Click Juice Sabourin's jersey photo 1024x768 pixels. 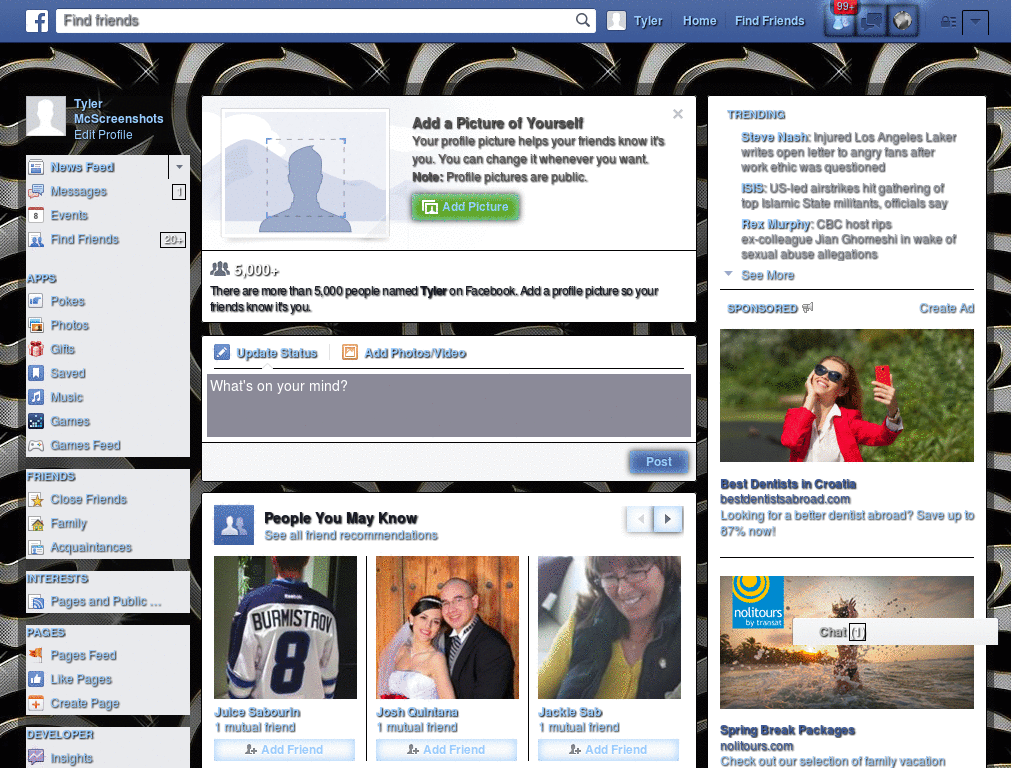coord(285,627)
